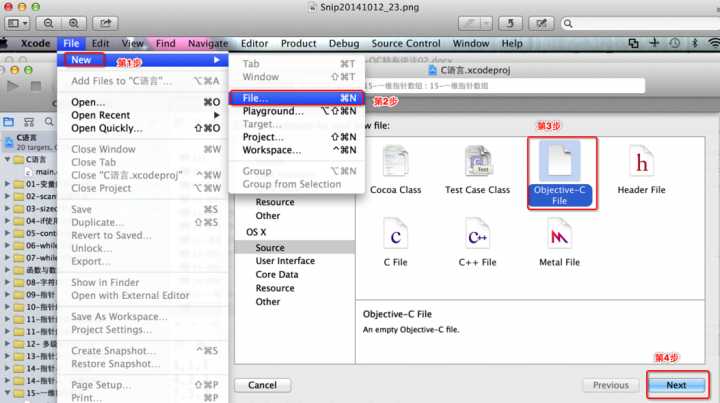Choose File... from the New submenu

tap(297, 98)
